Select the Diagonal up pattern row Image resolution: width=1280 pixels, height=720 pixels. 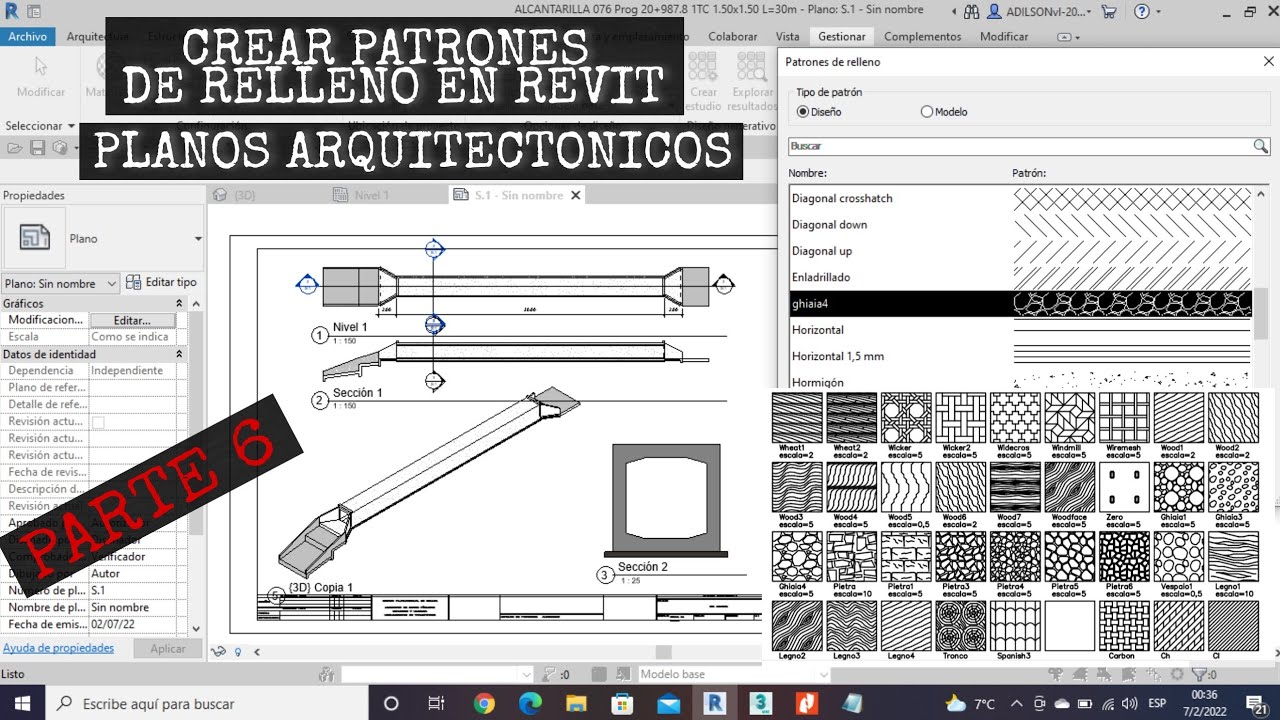pos(1021,251)
